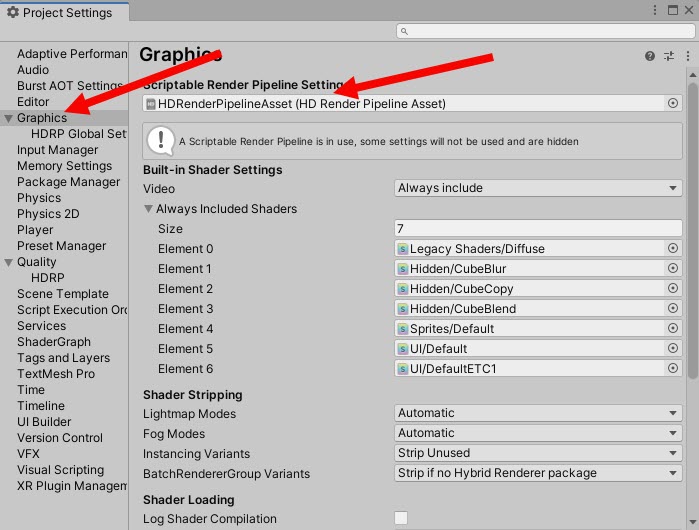Select Version Control category

click(x=60, y=438)
